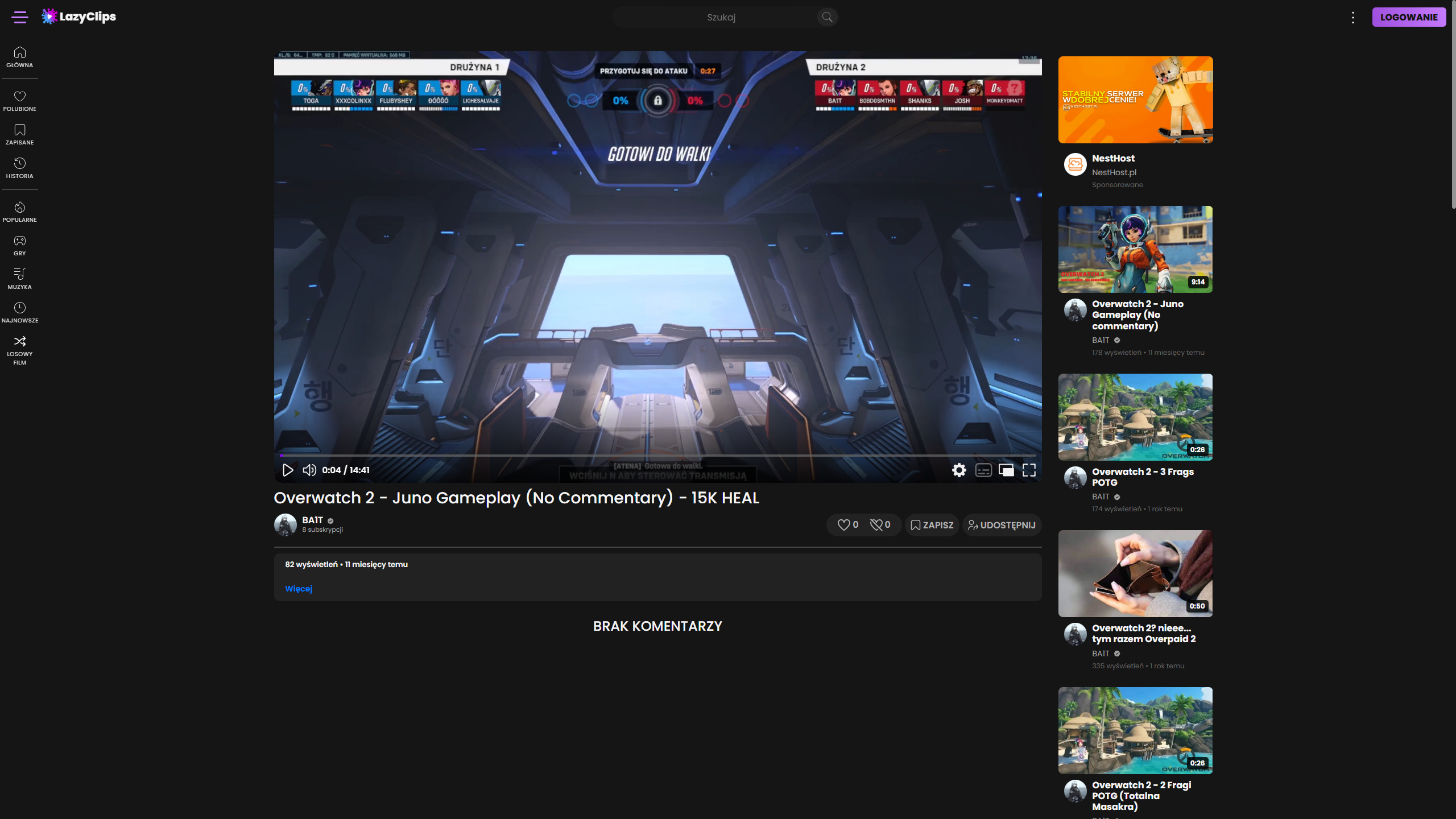Click BAIT avatar beside Overpaid 2 video
The width and height of the screenshot is (1456, 819).
click(x=1075, y=634)
